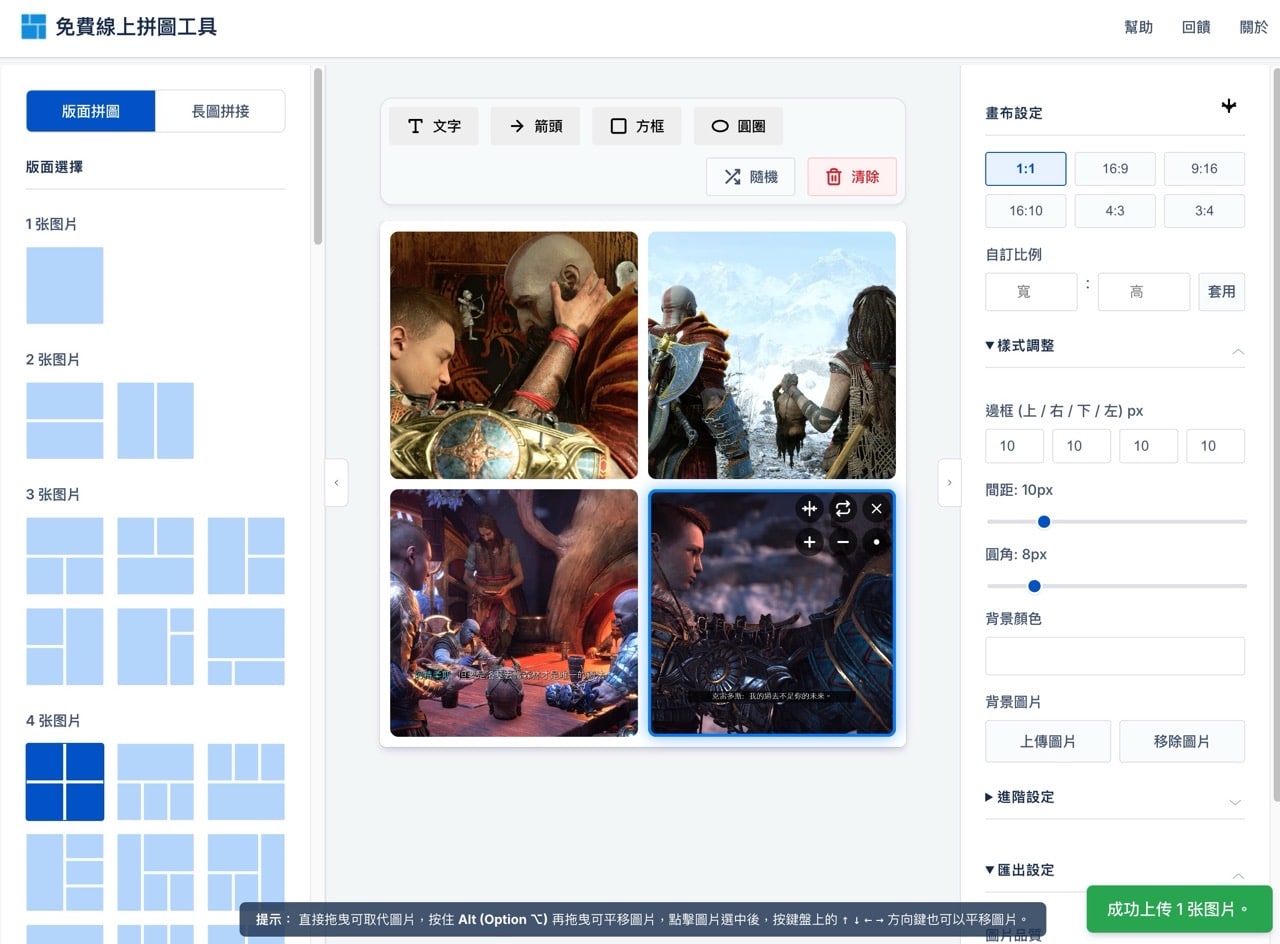Pick 3-image layout with tall left, two right
Image resolution: width=1280 pixels, height=944 pixels.
pyautogui.click(x=246, y=556)
